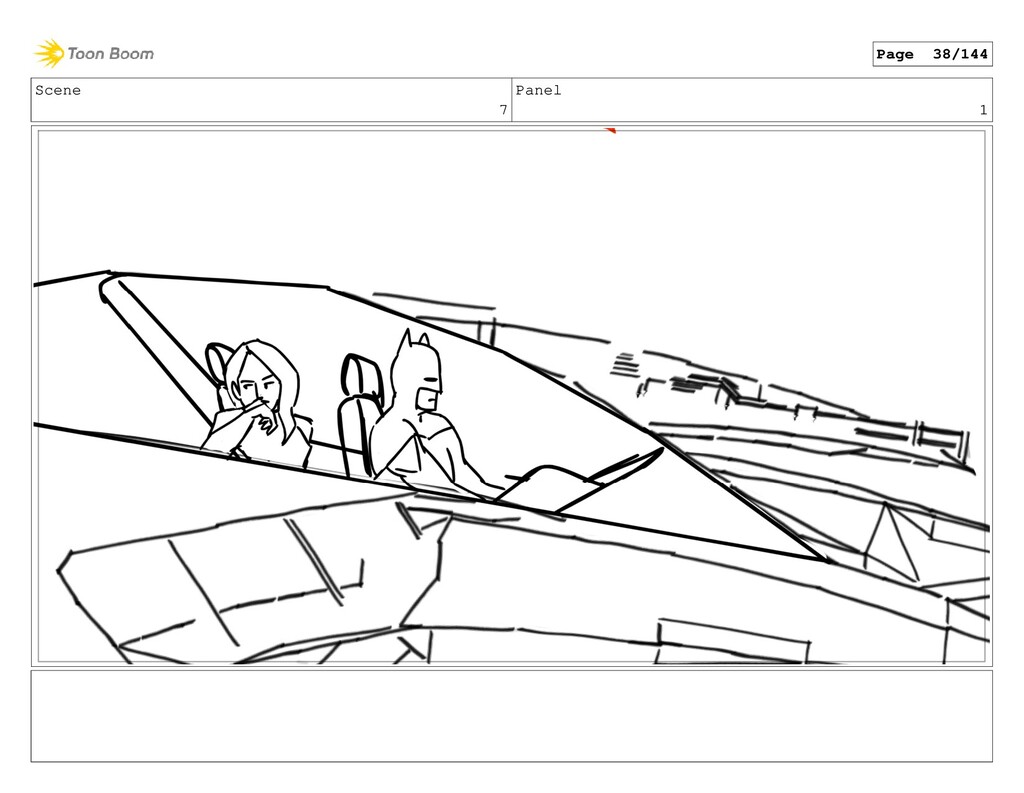1024x793 pixels.
Task: Click the Page 38/144 indicator box
Action: [932, 54]
